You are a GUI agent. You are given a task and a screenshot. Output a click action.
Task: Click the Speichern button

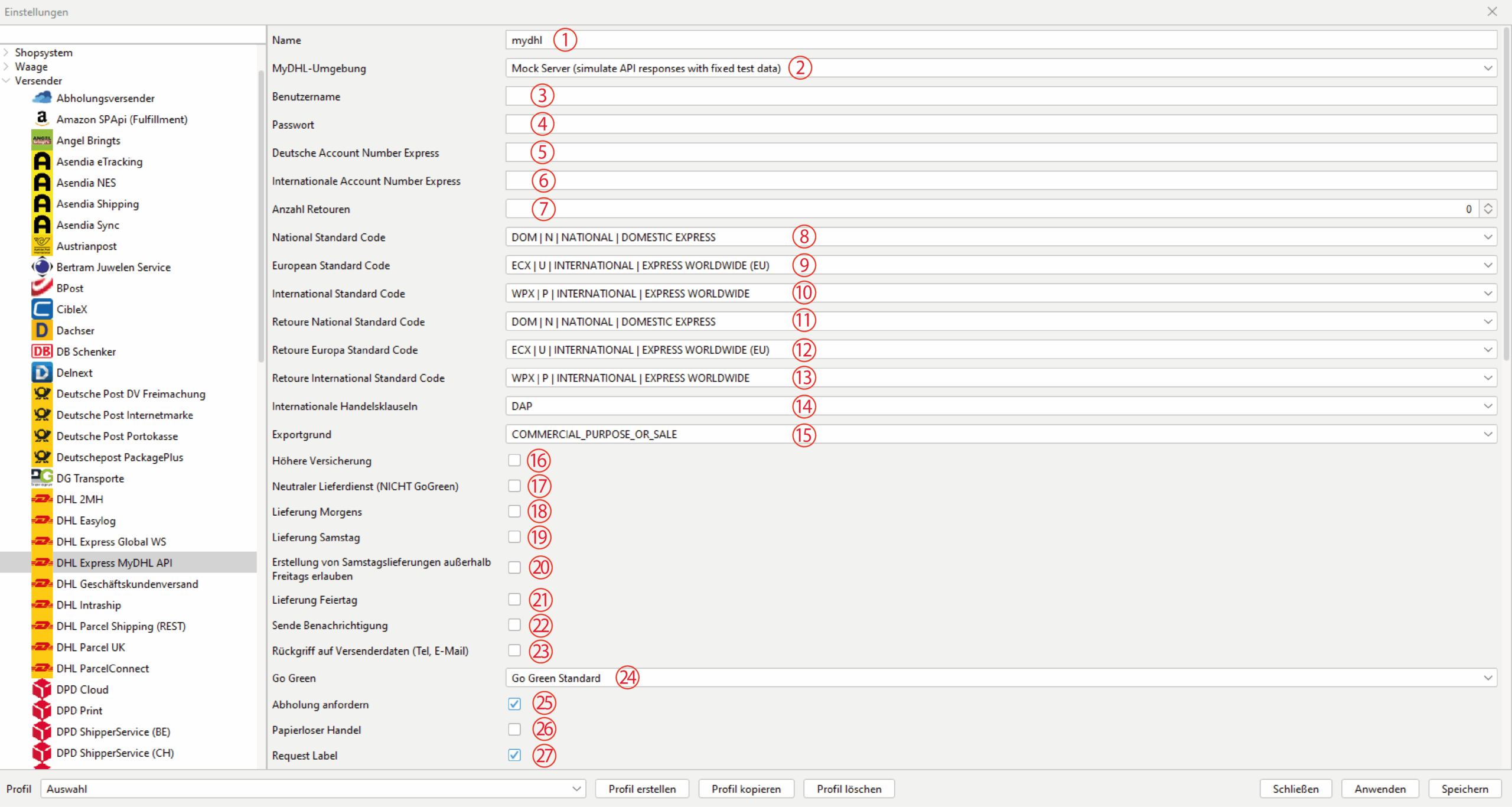point(1464,789)
